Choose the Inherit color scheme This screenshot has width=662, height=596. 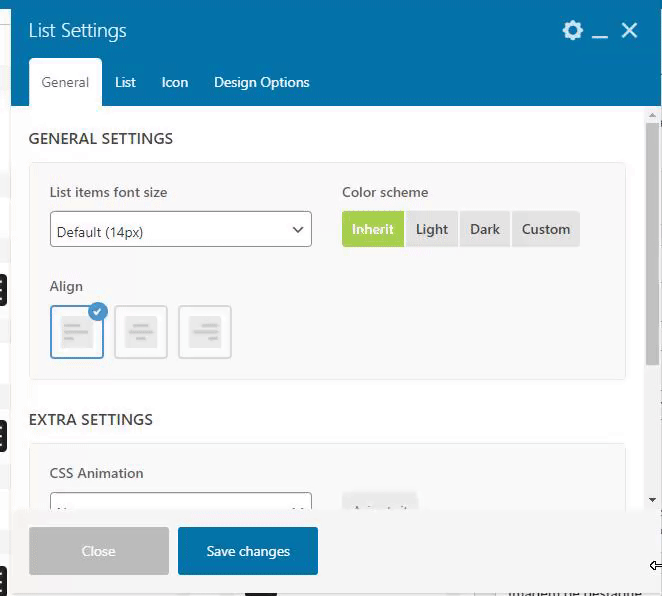point(373,229)
